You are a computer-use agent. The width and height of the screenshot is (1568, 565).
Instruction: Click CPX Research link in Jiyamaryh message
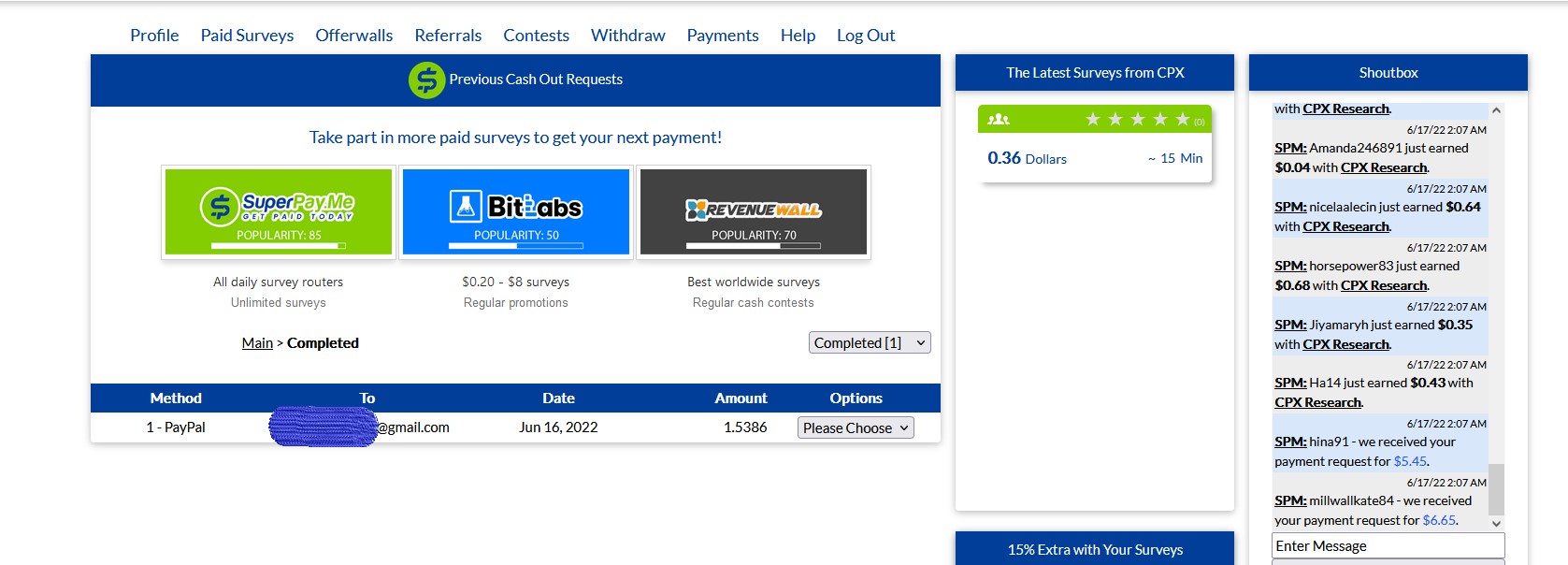[x=1346, y=345]
